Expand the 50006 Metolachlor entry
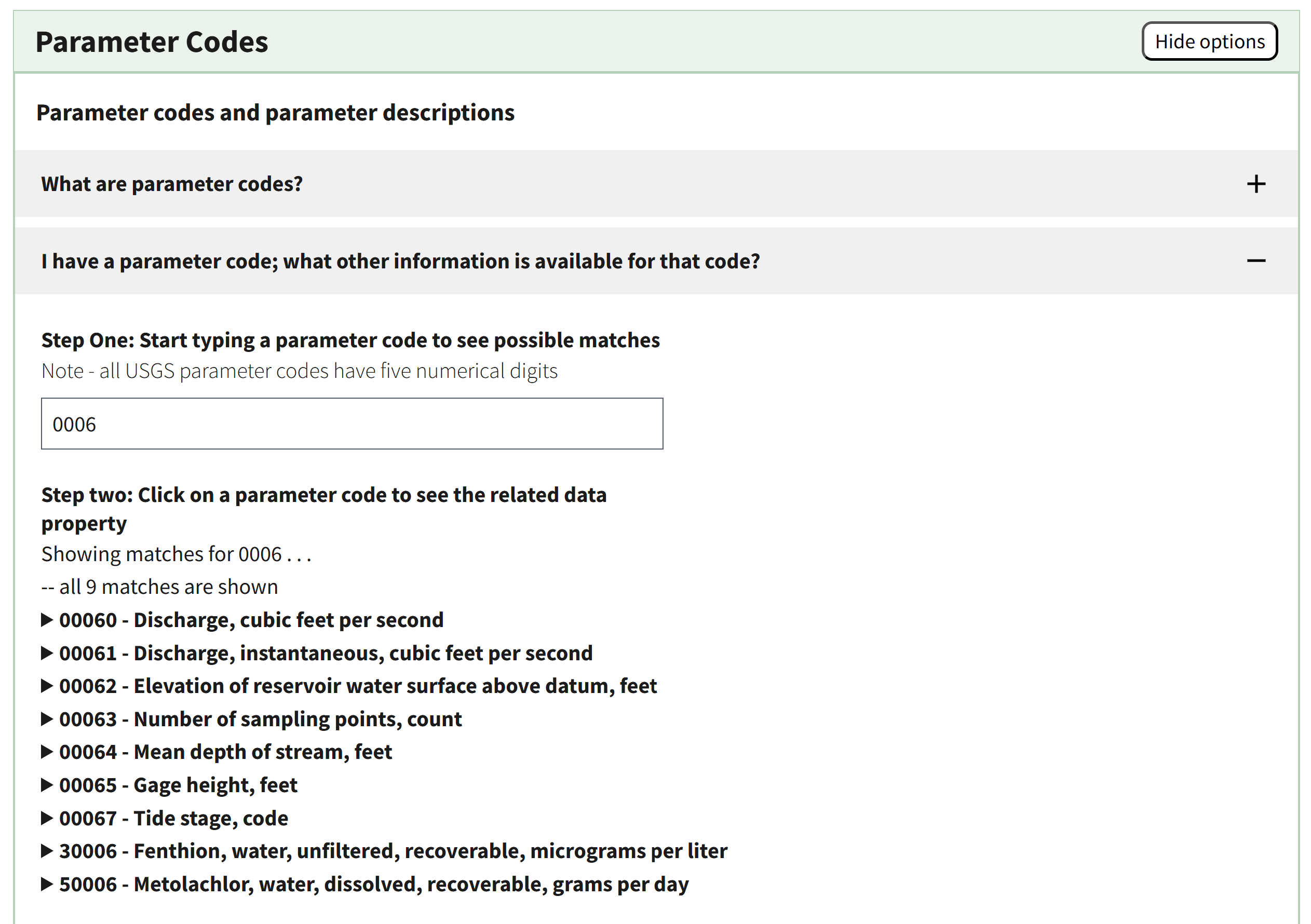Screen dimensions: 1311x924 click(48, 884)
